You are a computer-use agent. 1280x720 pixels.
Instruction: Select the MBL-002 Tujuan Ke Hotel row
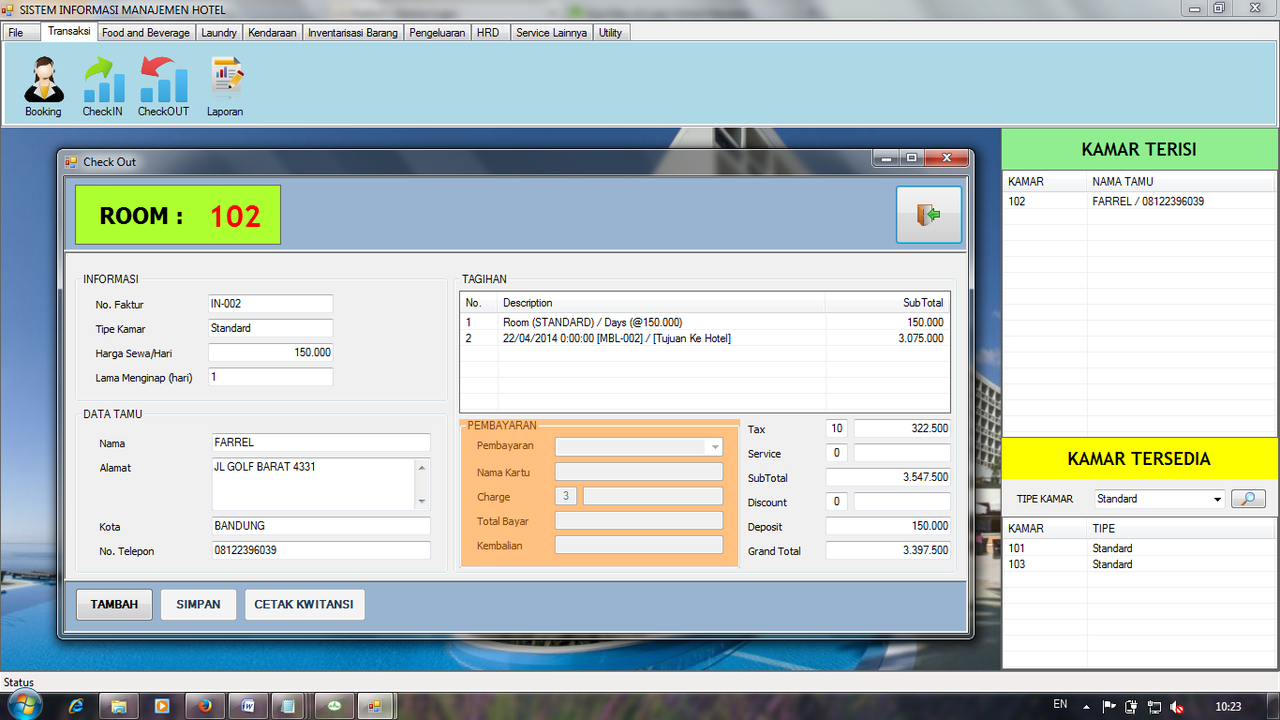[704, 338]
